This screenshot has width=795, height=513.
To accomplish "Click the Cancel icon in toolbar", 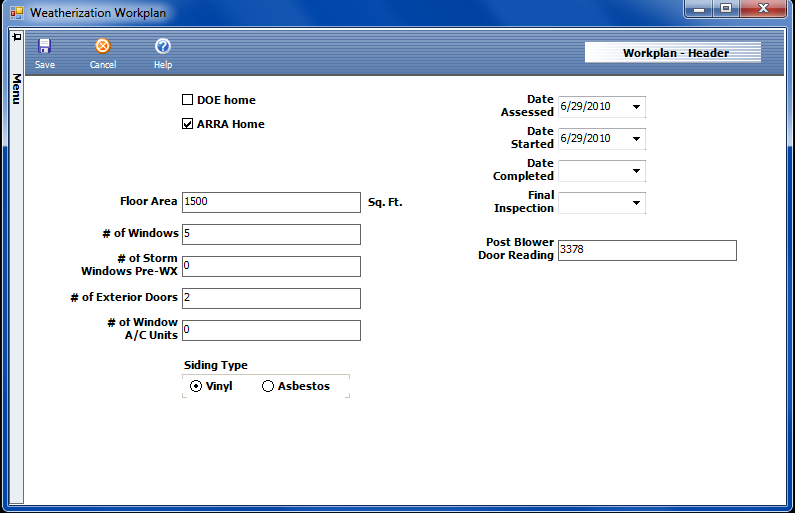I will (x=102, y=47).
